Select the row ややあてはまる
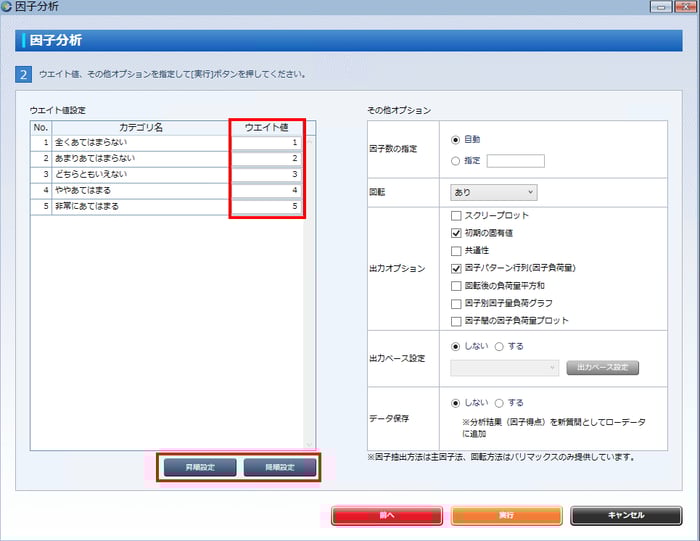Viewport: 700px width, 541px height. point(167,191)
